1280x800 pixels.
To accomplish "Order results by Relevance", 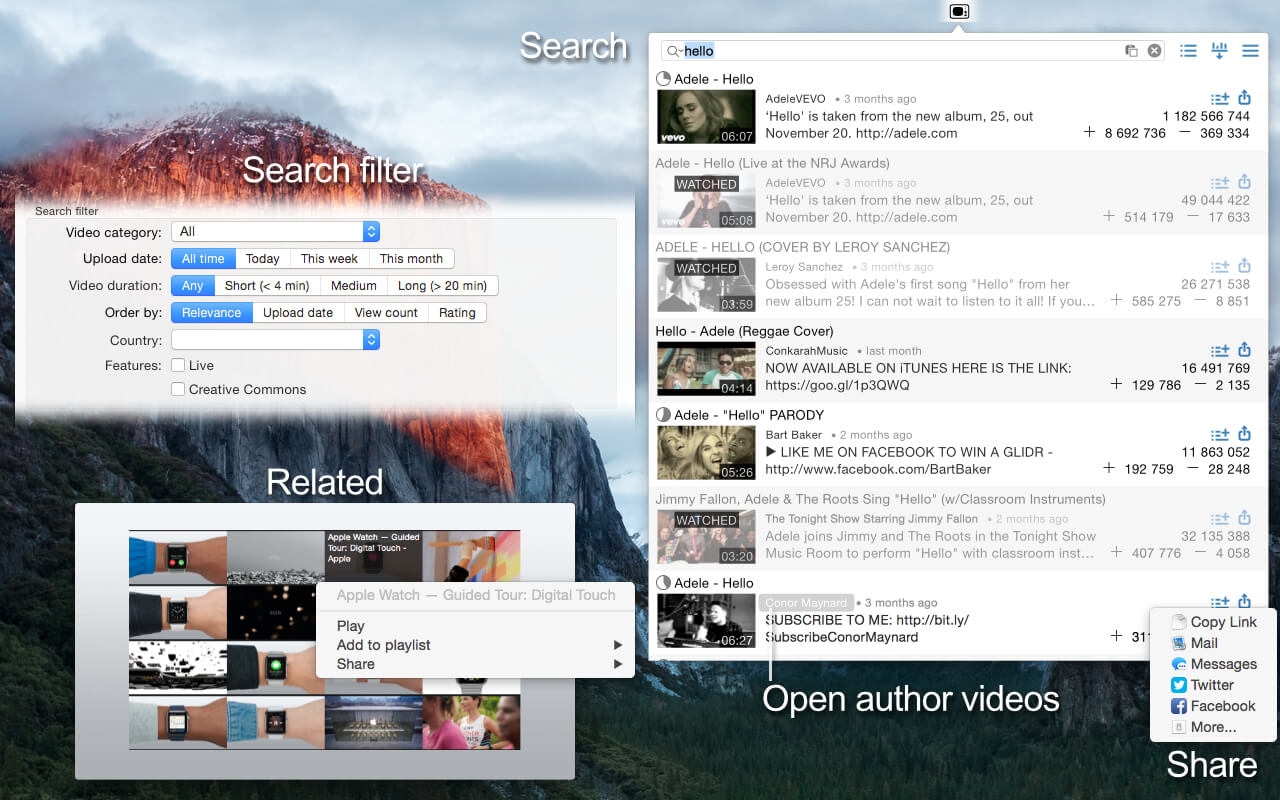I will [211, 313].
